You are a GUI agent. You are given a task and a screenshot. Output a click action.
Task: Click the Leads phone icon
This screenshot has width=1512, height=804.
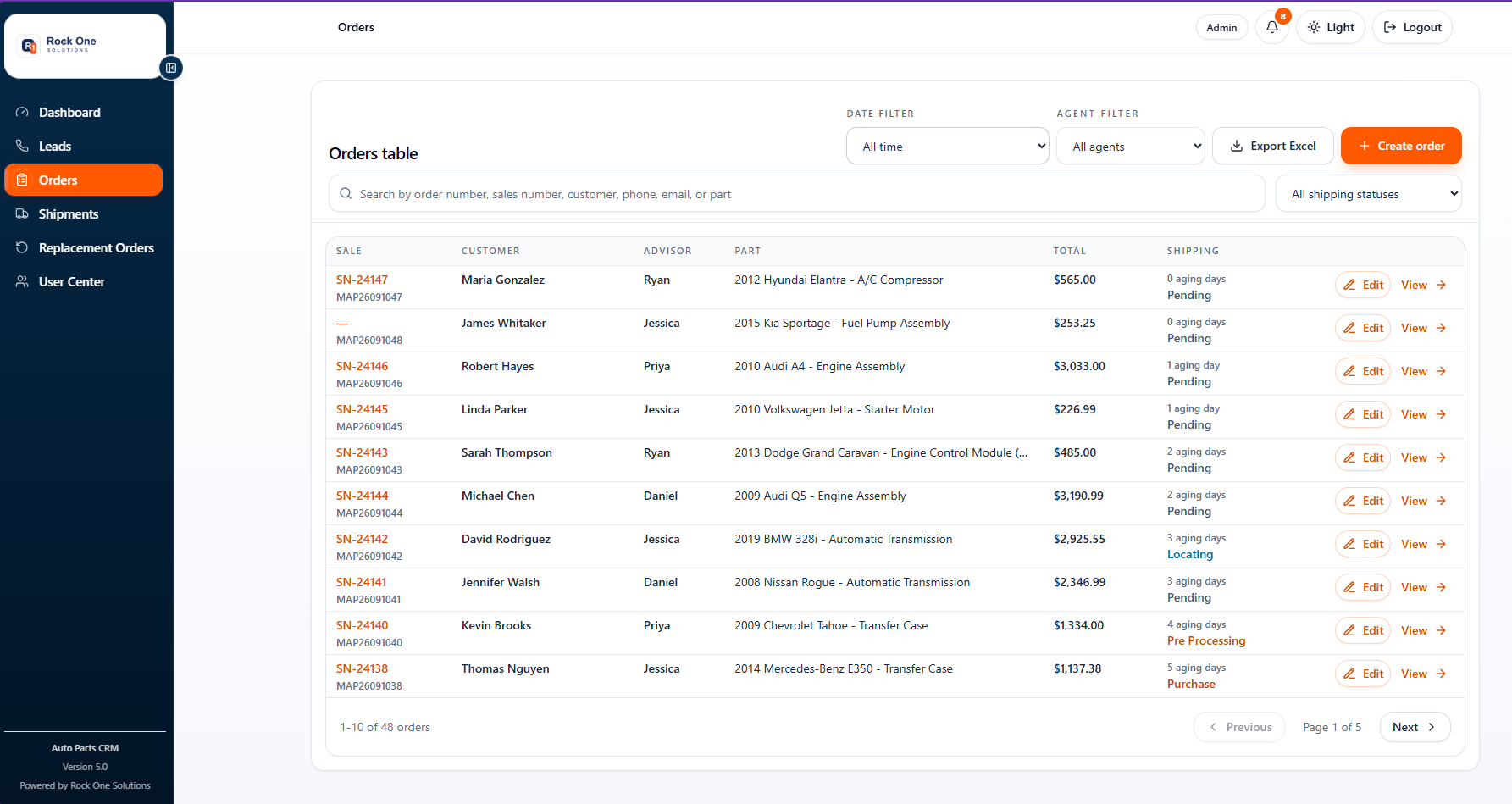[x=22, y=146]
